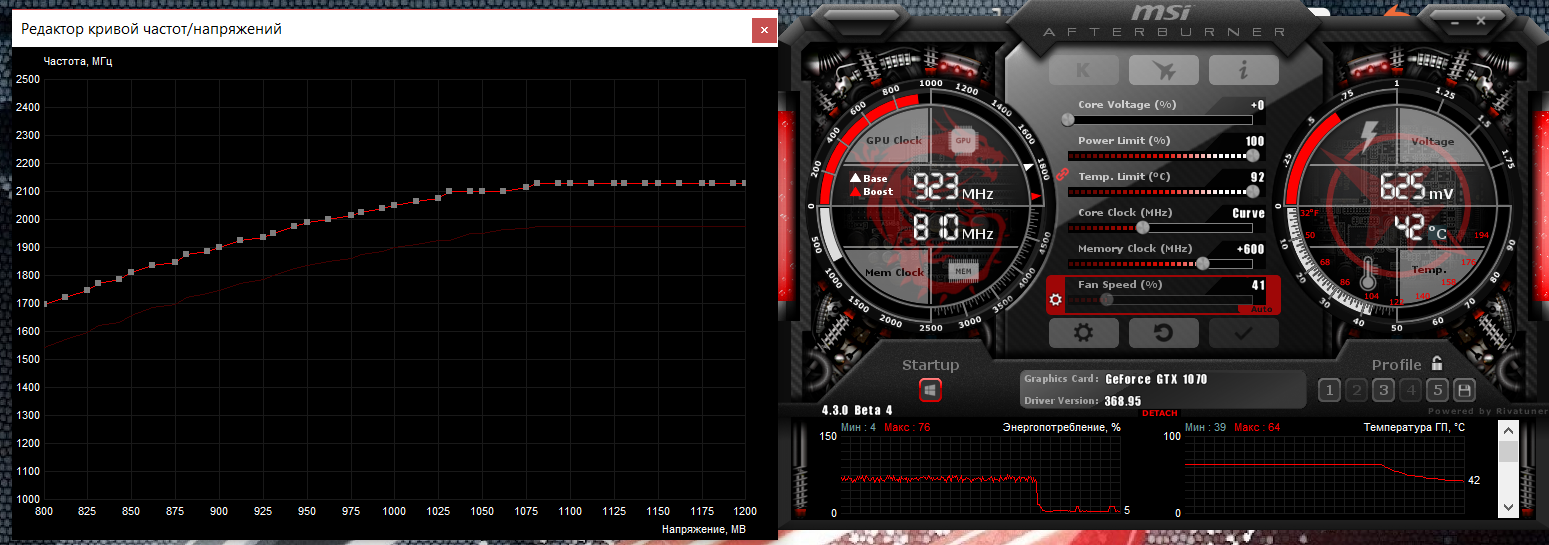Toggle the Profile padlock icon
Screen dimensions: 1549x545
coord(1436,364)
